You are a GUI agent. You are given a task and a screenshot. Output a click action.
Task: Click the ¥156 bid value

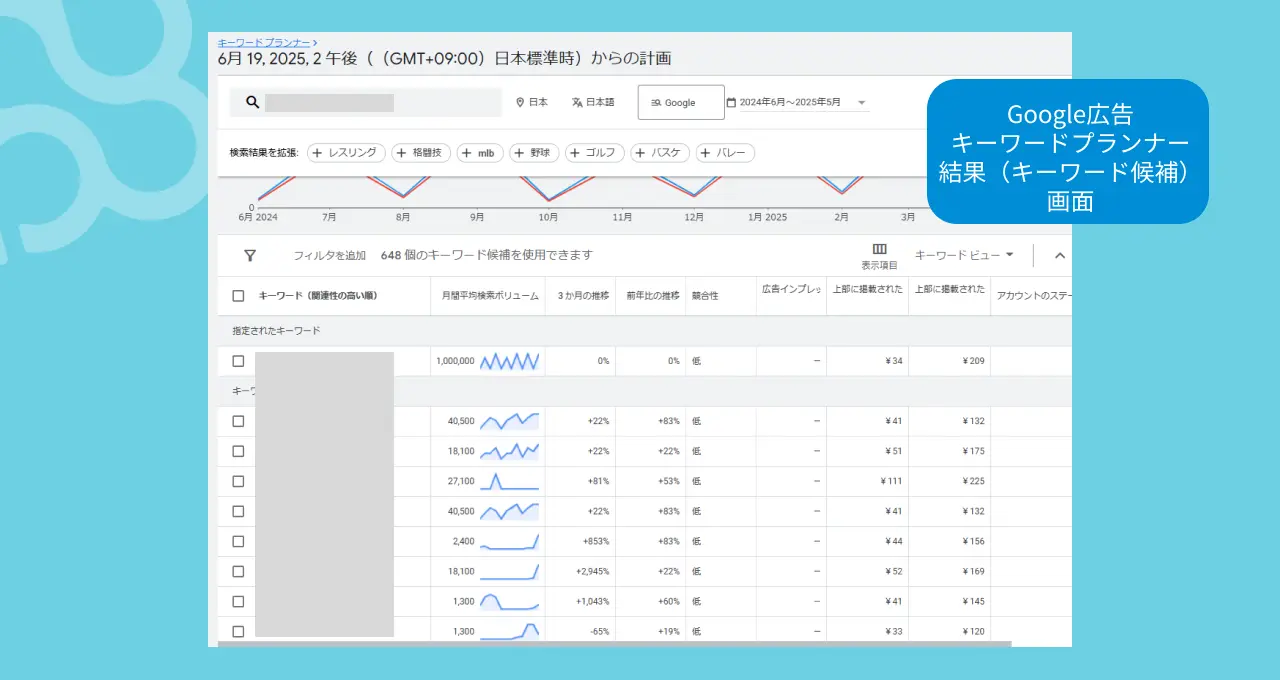pos(973,541)
